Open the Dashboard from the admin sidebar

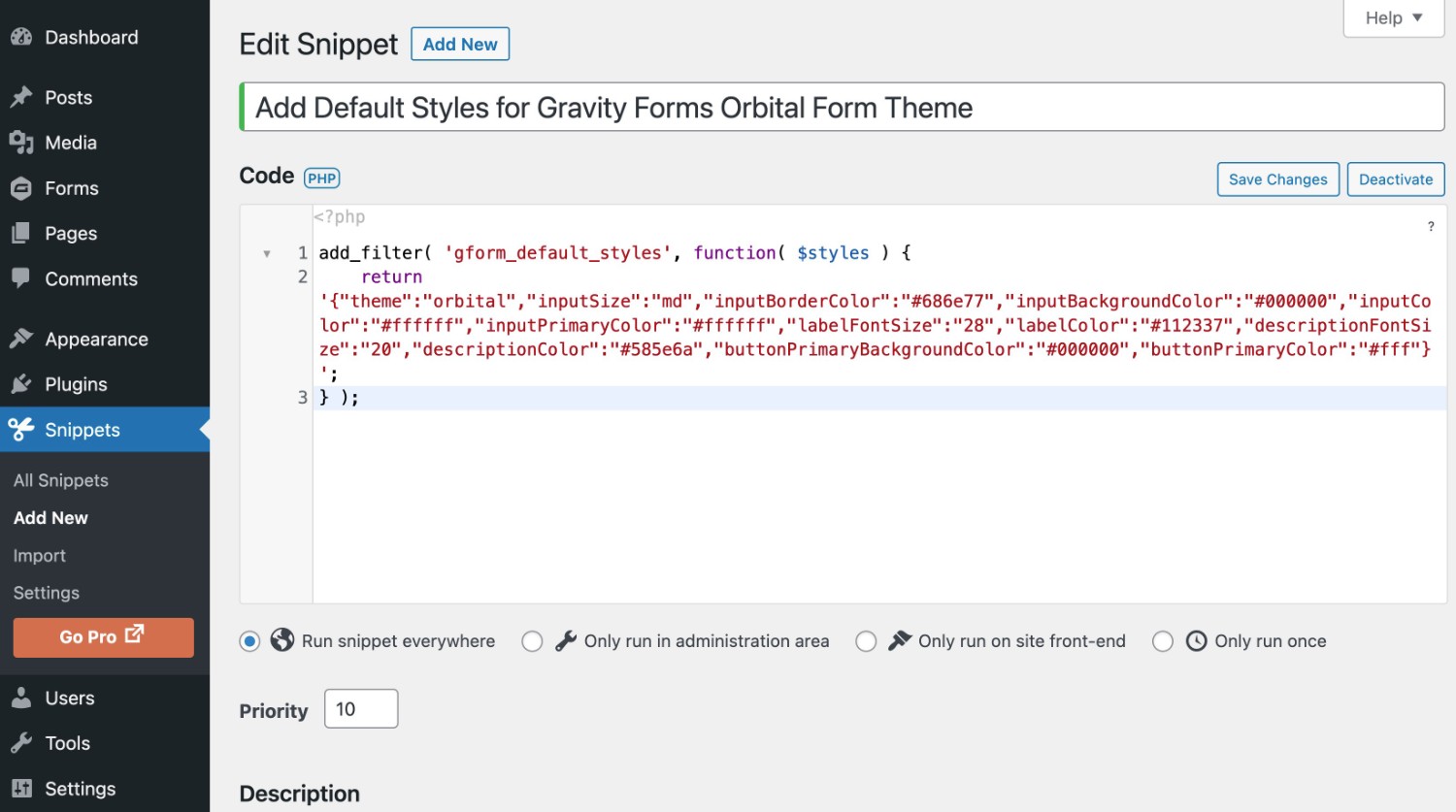tap(23, 37)
